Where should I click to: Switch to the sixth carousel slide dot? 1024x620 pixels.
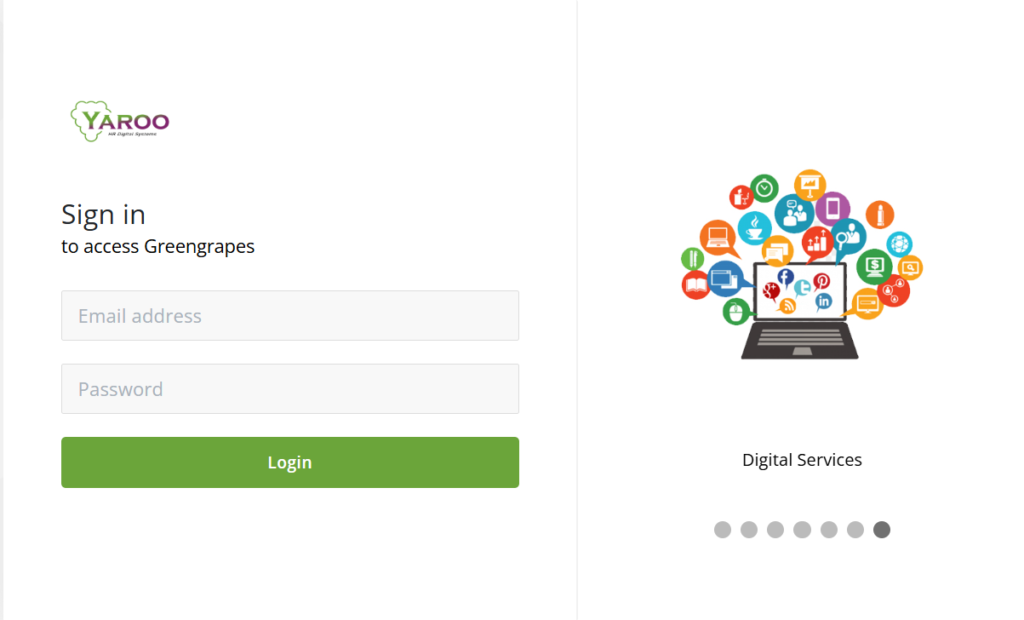tap(855, 530)
